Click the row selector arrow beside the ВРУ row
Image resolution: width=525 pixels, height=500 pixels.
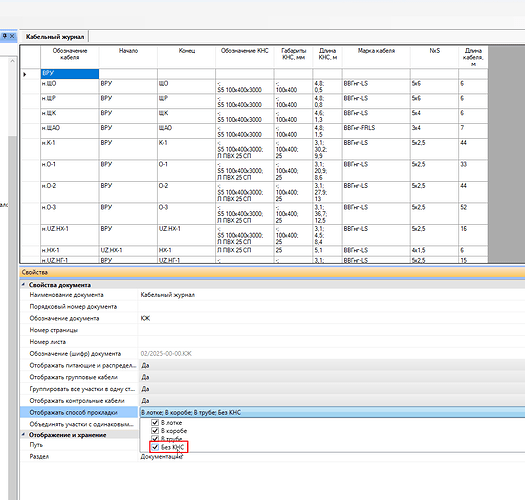pos(24,74)
